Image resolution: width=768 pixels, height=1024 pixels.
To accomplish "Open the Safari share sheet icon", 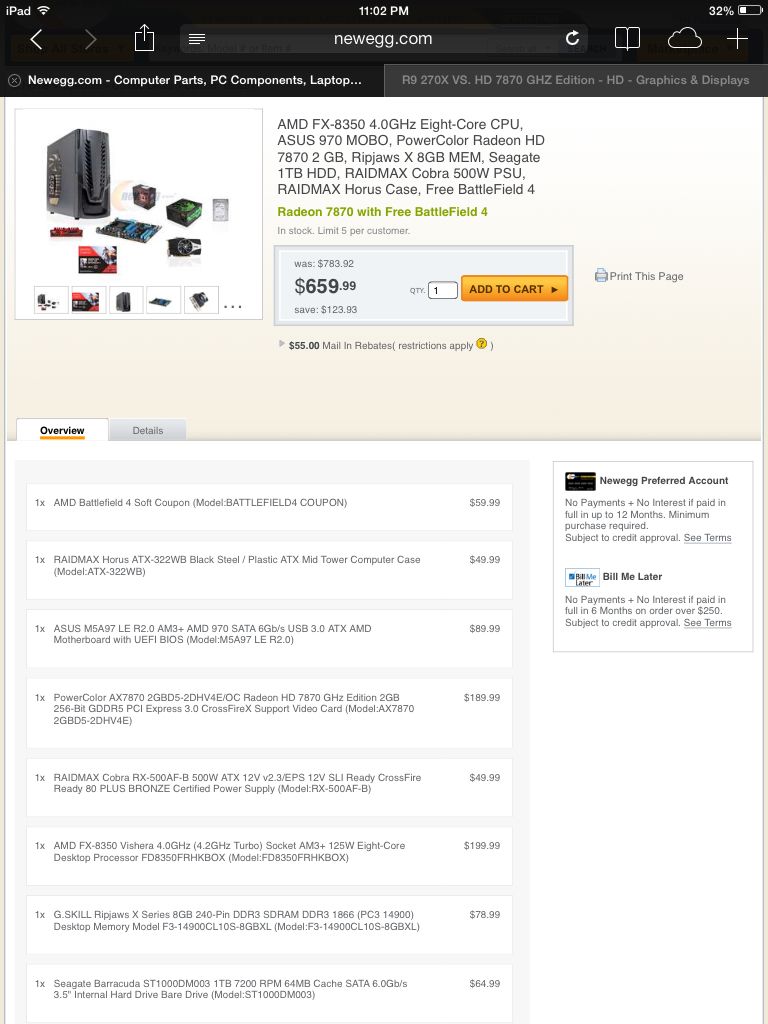I will tap(144, 38).
